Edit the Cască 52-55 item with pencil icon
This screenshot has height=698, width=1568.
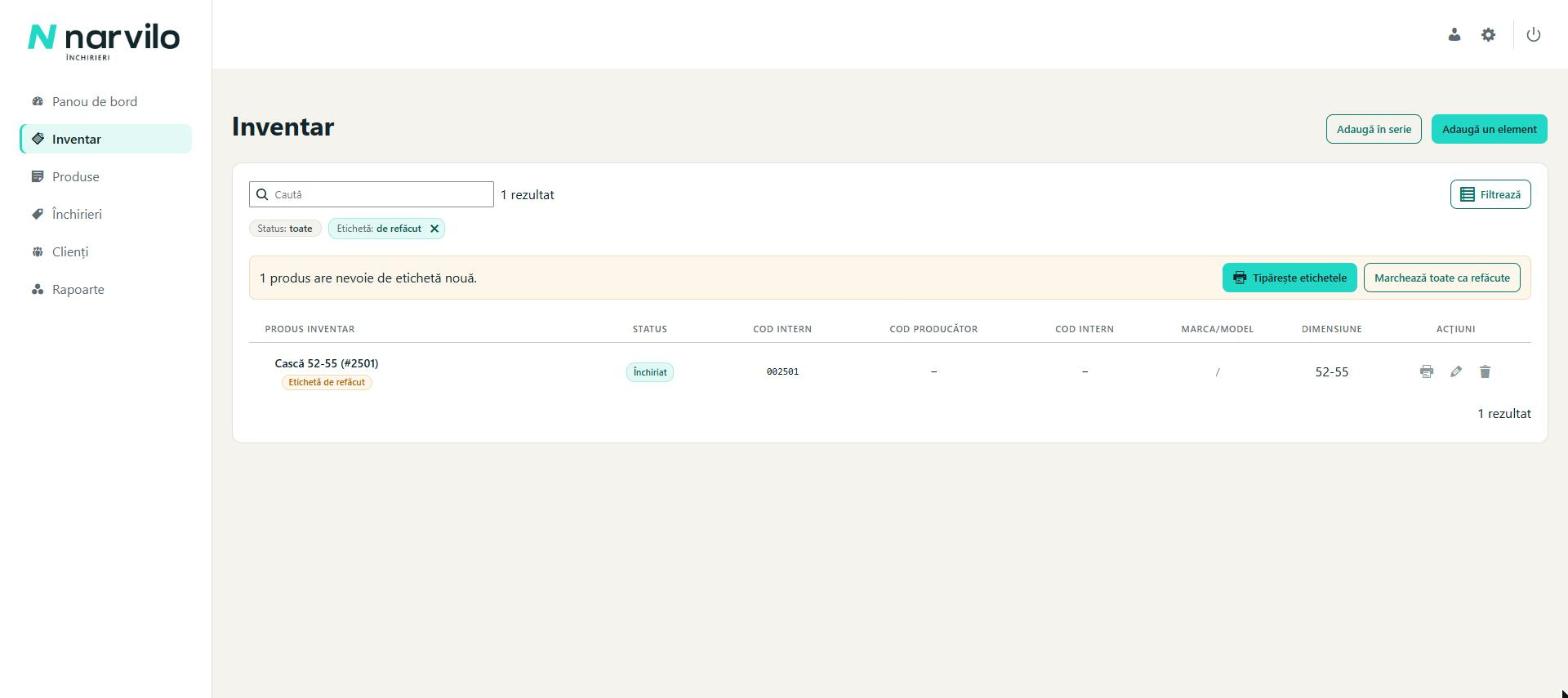(1456, 372)
